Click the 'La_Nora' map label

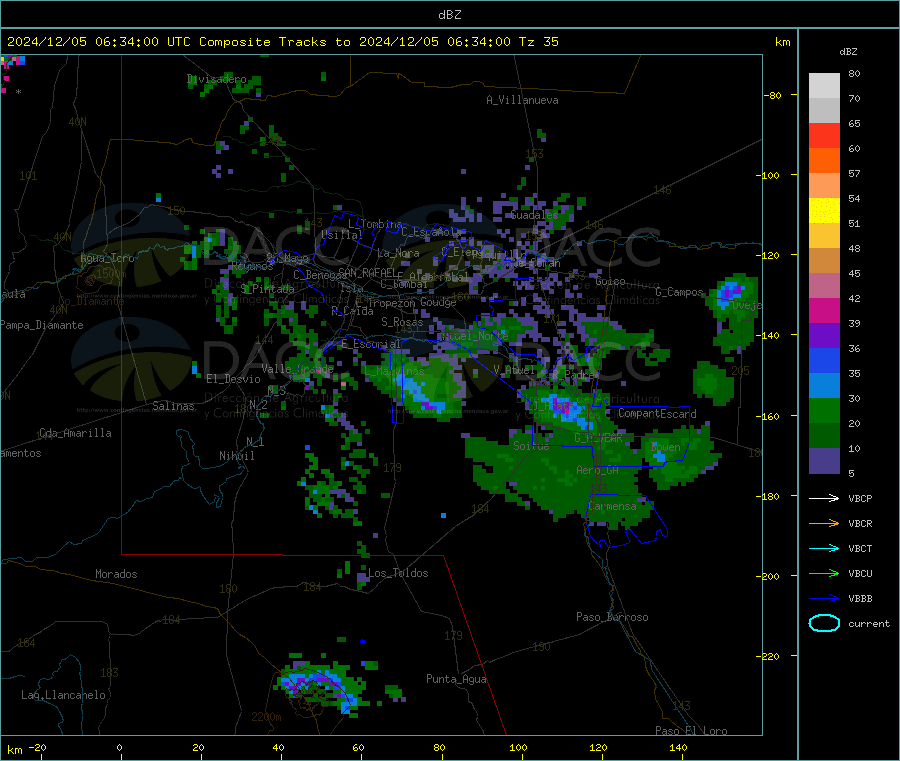click(398, 253)
